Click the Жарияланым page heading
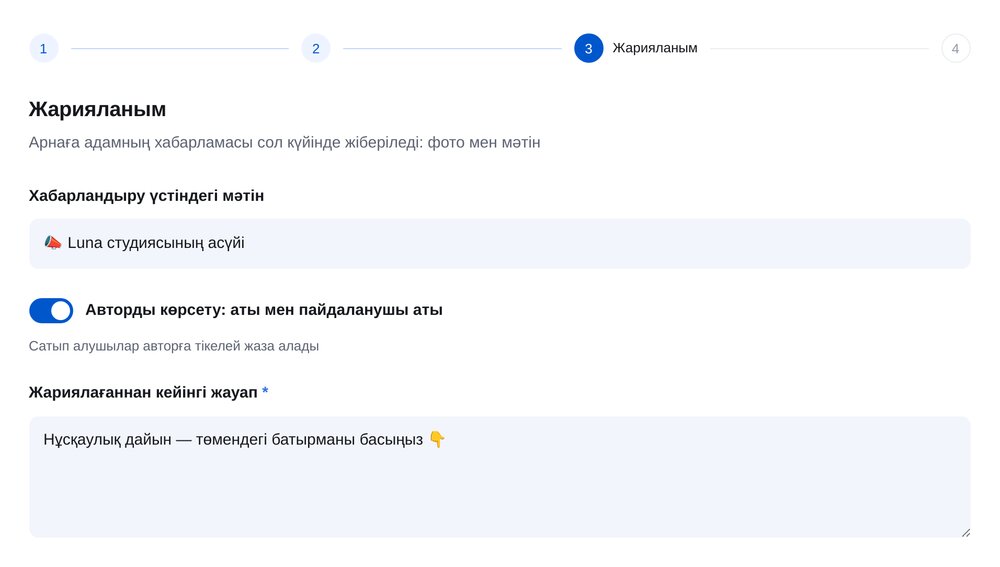 [97, 109]
